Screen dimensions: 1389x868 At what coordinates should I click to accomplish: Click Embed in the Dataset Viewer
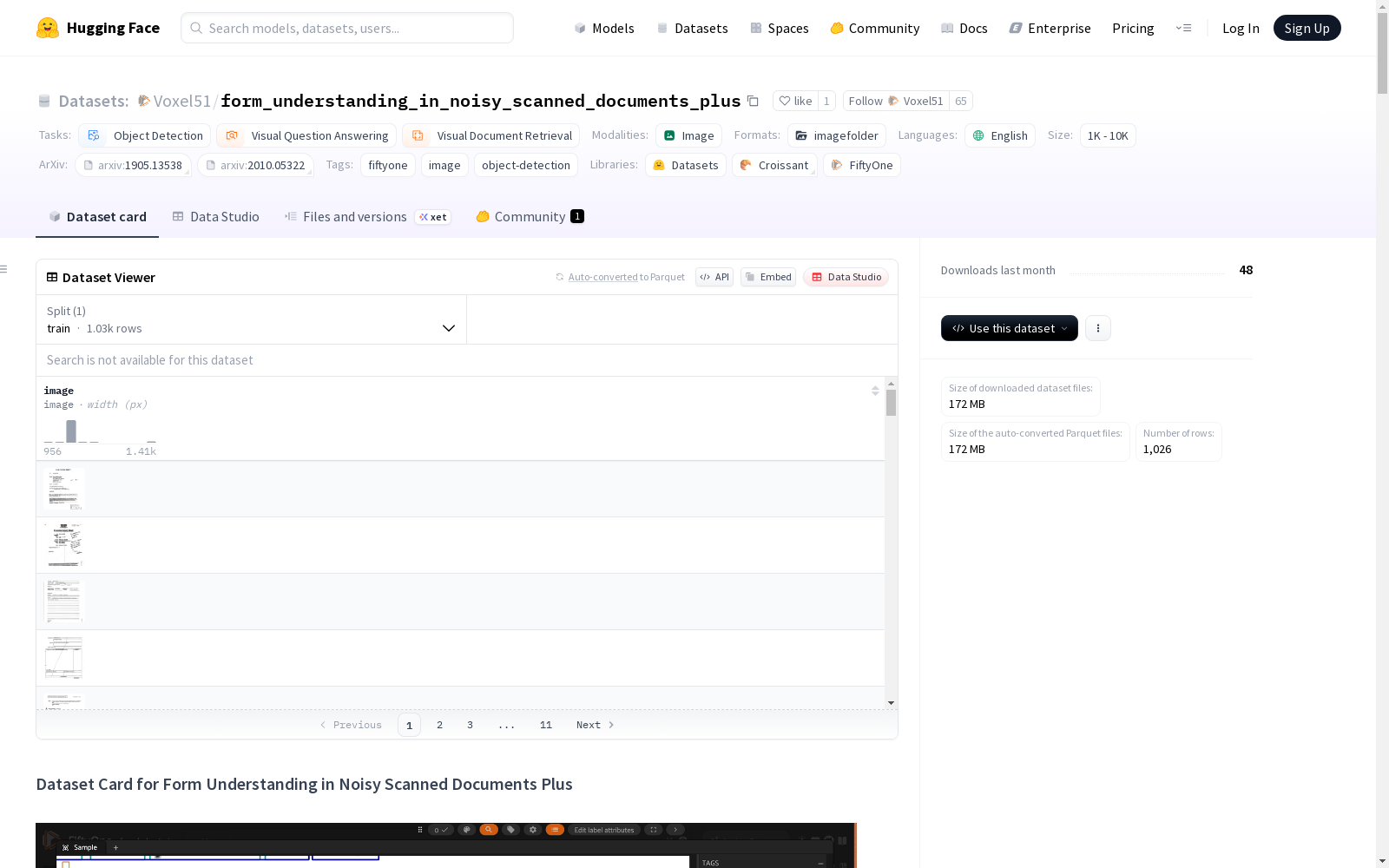(768, 277)
